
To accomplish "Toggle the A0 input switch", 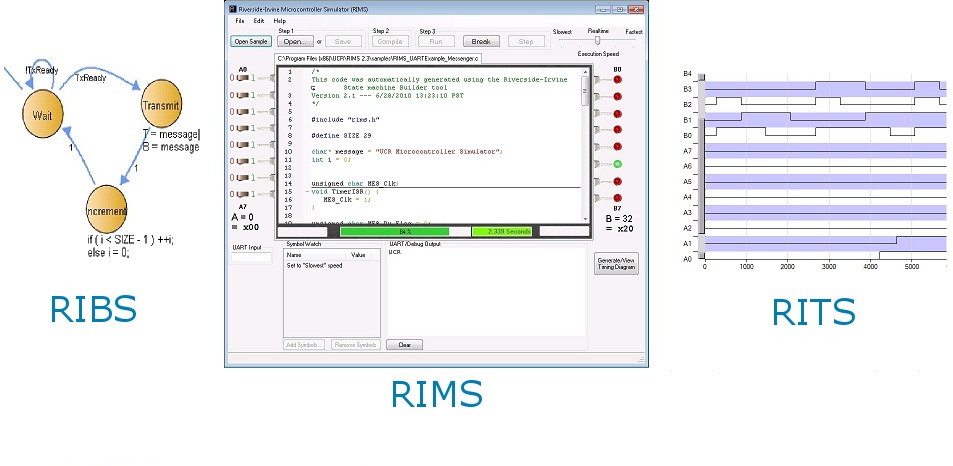I will (243, 79).
